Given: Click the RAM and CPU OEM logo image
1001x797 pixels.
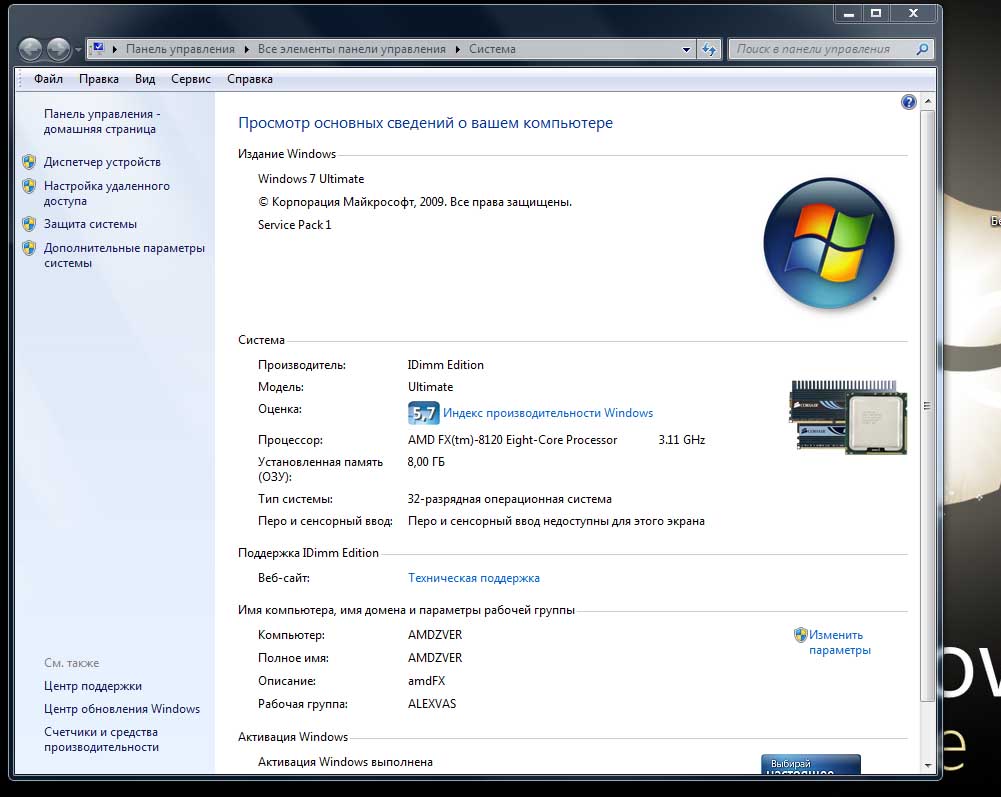Looking at the screenshot, I should pos(848,417).
